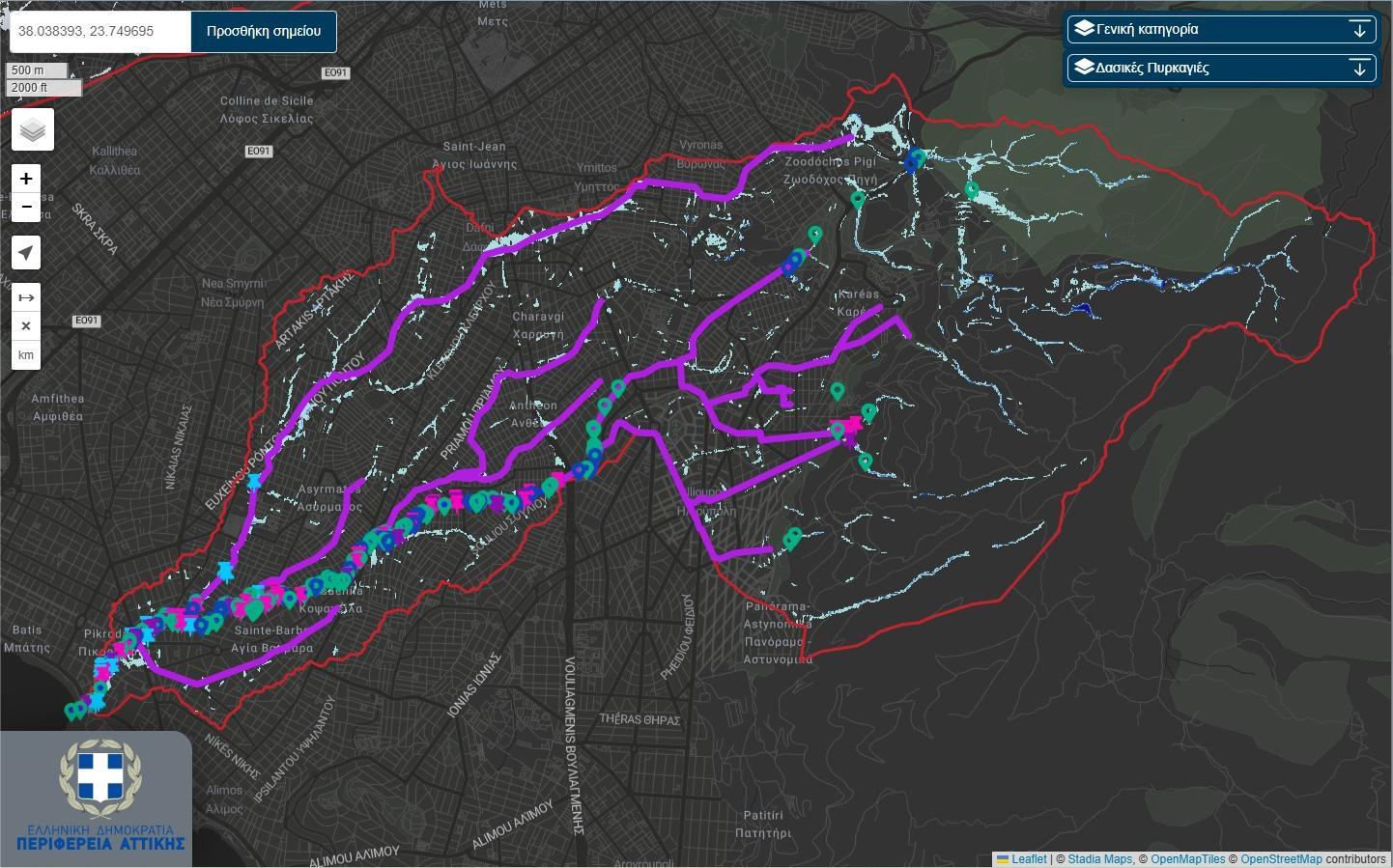Image resolution: width=1393 pixels, height=868 pixels.
Task: Open the Leaflet attribution link
Action: pos(1028,859)
